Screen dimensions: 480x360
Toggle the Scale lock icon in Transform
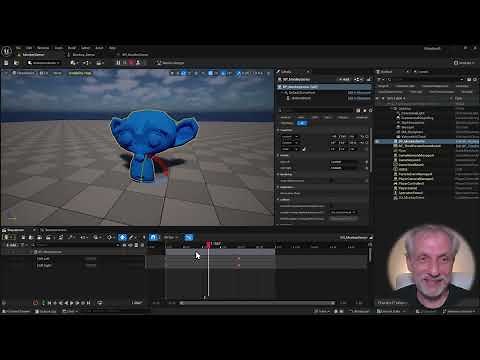point(304,149)
